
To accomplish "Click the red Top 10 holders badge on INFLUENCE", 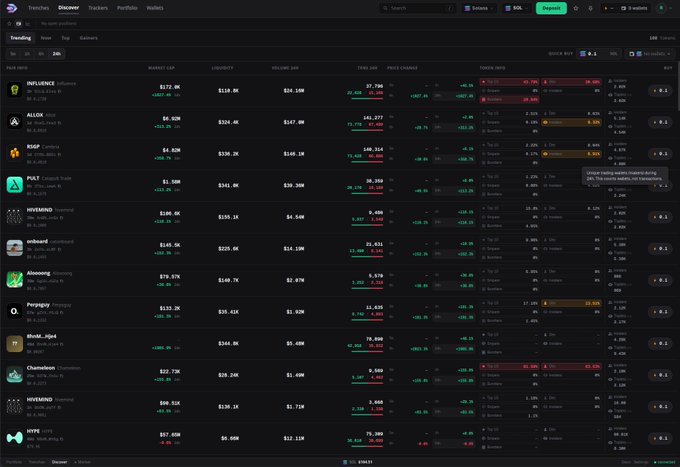I will (510, 82).
